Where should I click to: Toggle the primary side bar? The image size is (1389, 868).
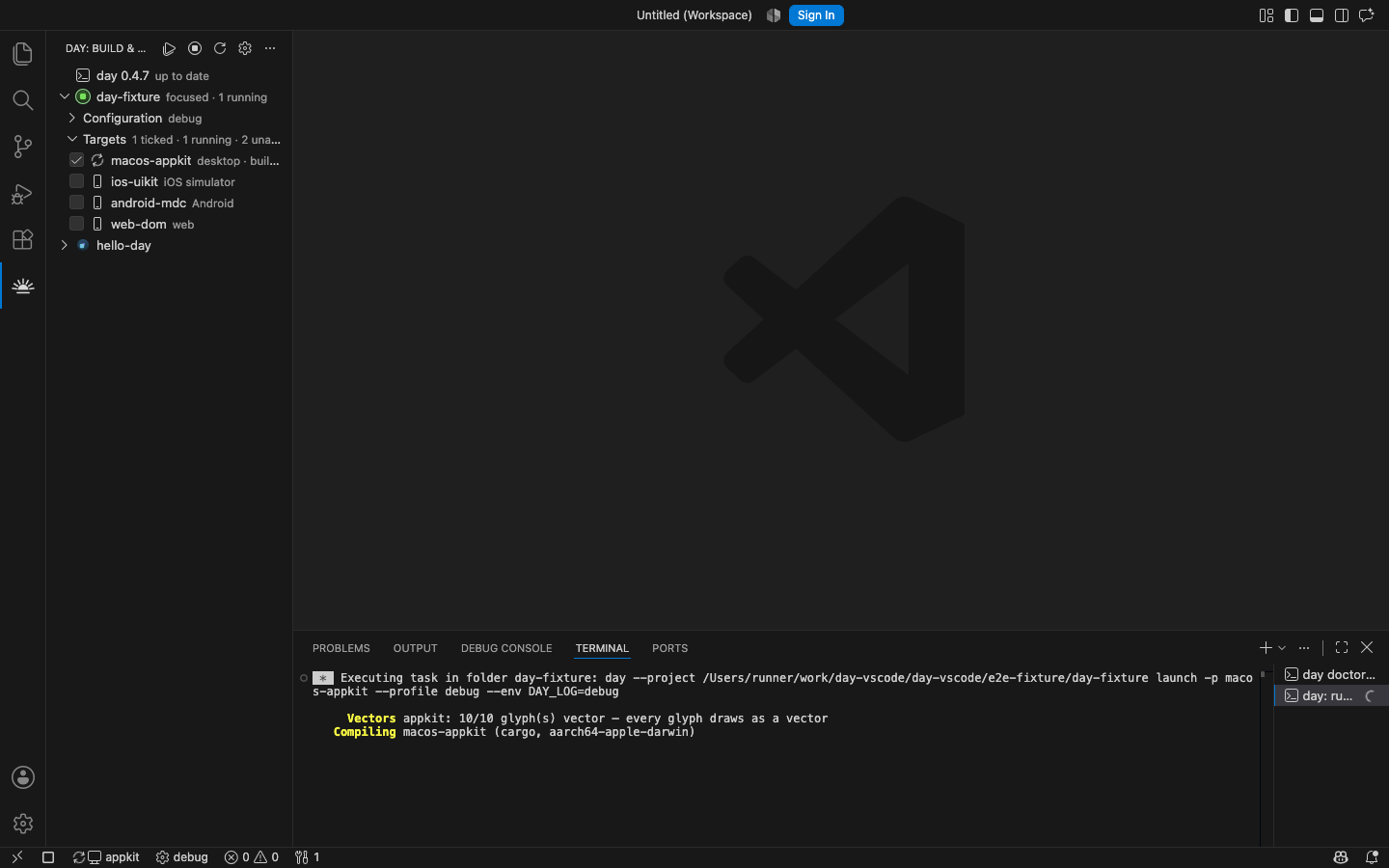[1292, 15]
